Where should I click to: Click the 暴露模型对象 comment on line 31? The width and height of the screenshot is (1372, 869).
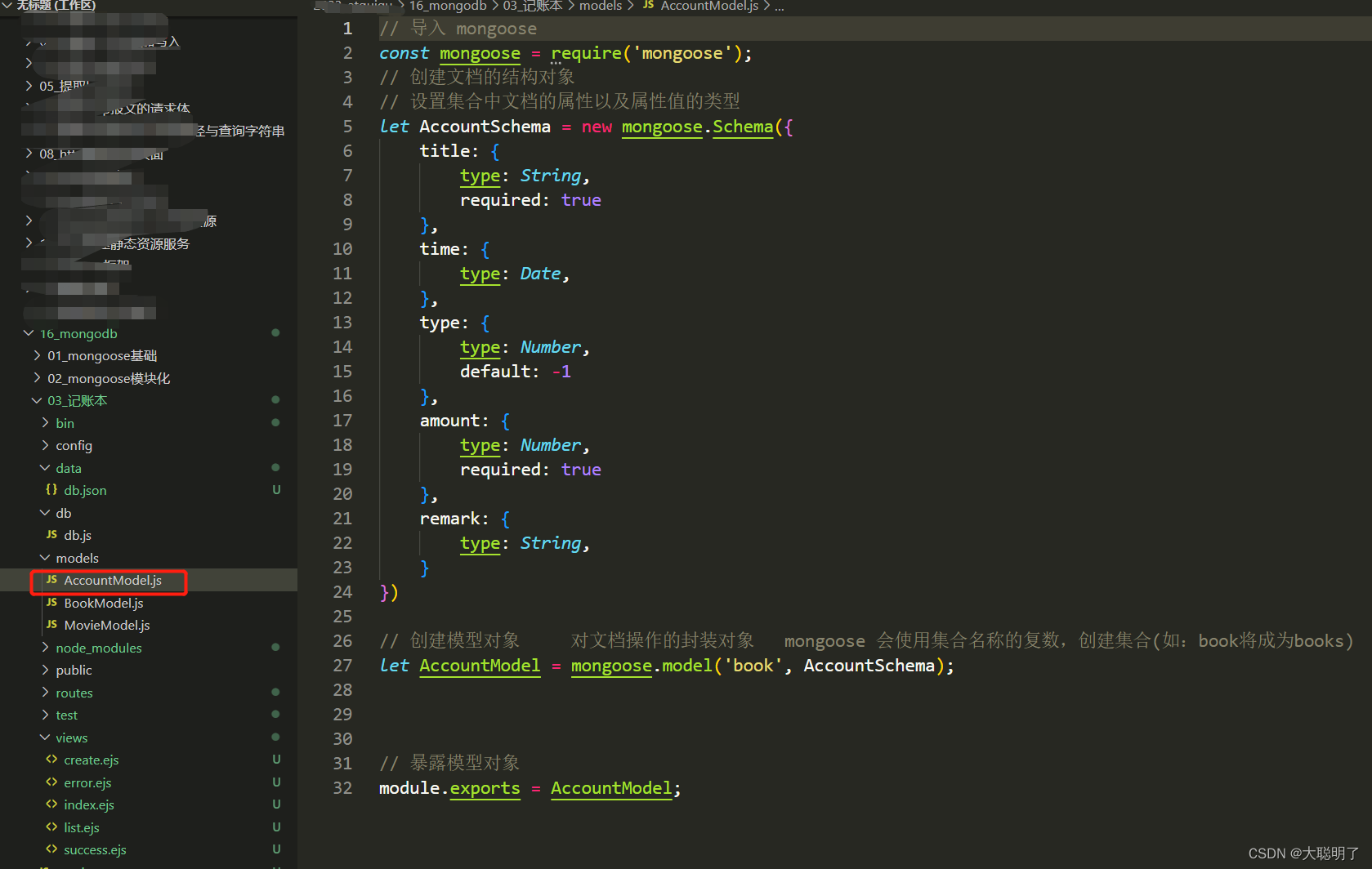(450, 764)
